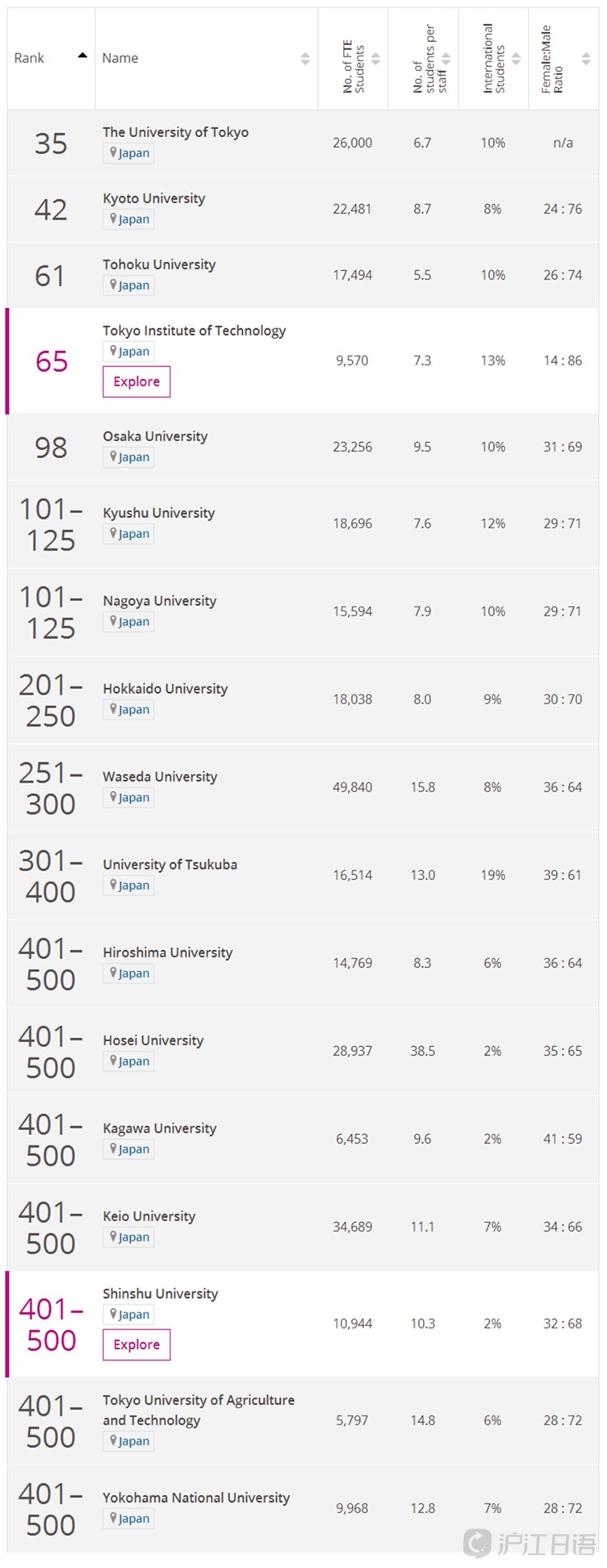Select Kyushu University name
Viewport: 607px width, 1568px height.
pos(159,513)
